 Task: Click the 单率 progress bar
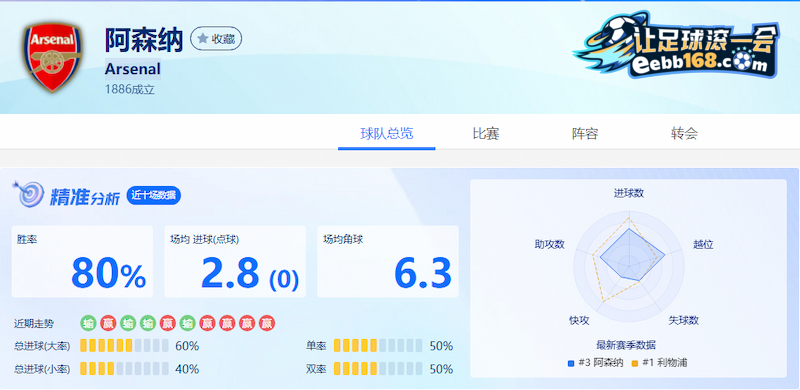coord(378,346)
